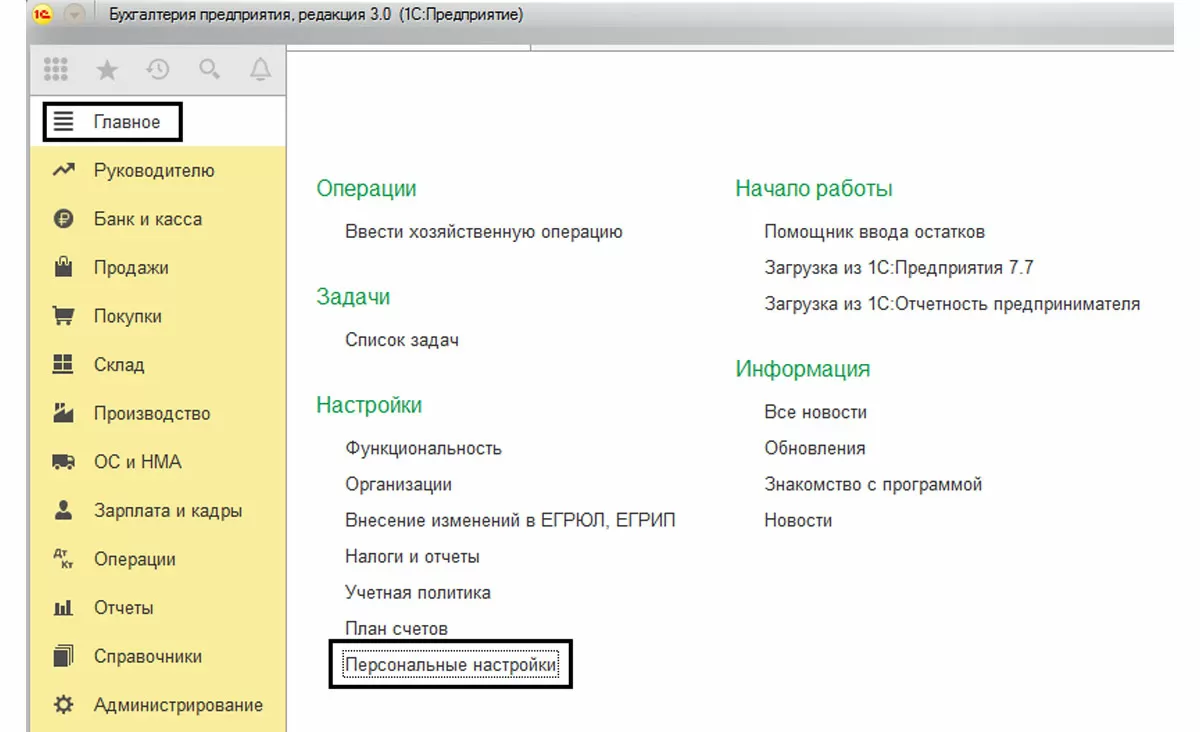Image resolution: width=1200 pixels, height=732 pixels.
Task: Open Функциональность settings link
Action: pos(423,448)
